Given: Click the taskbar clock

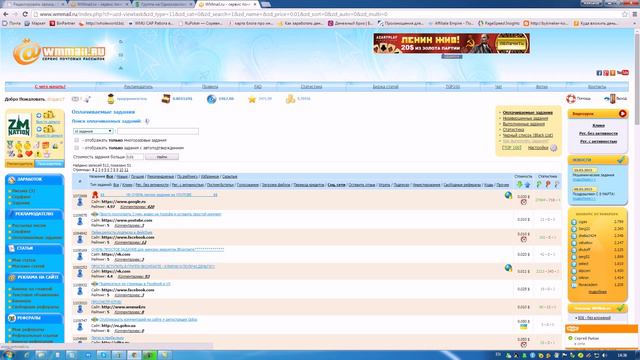Looking at the screenshot, I should (623, 355).
